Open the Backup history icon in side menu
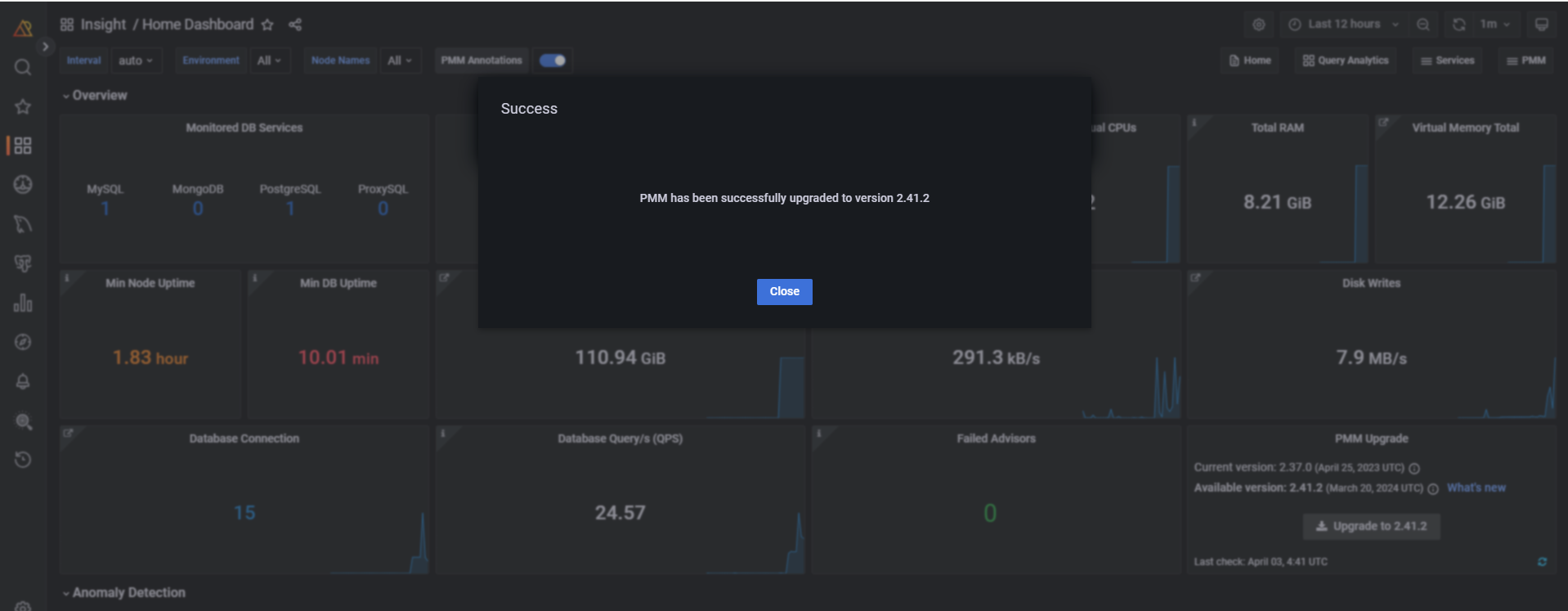The height and width of the screenshot is (611, 1568). (23, 460)
